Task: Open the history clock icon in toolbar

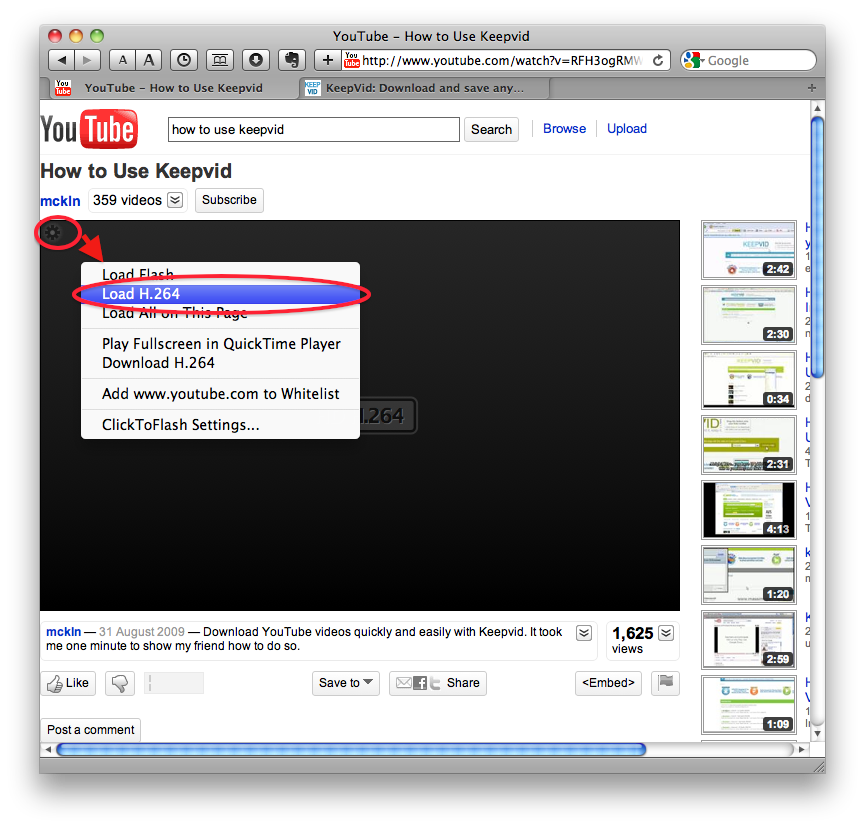Action: click(x=184, y=60)
